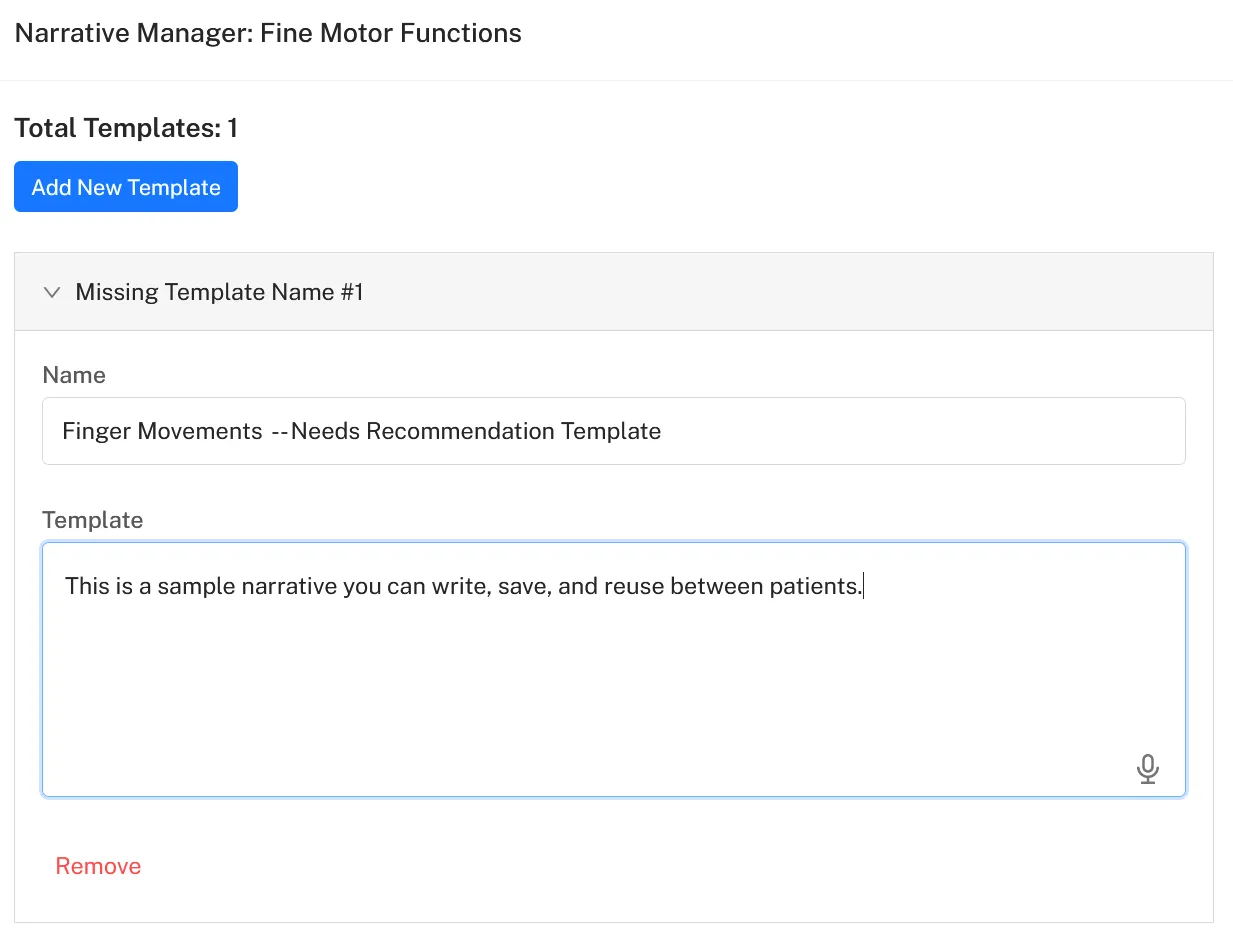The height and width of the screenshot is (934, 1233).
Task: Click the 'Total Templates: 1' text
Action: click(x=126, y=128)
